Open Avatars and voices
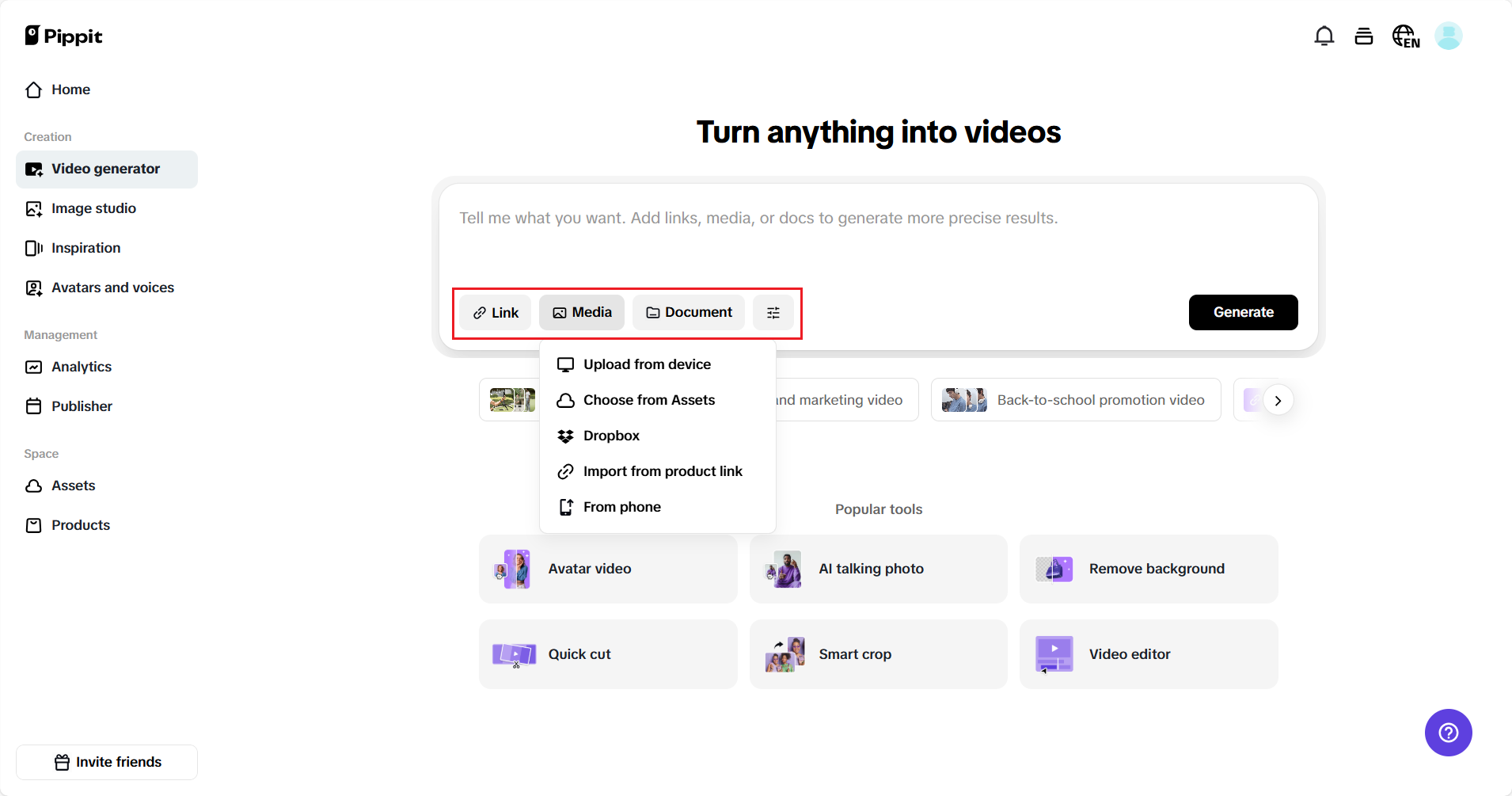The width and height of the screenshot is (1512, 796). click(x=112, y=288)
